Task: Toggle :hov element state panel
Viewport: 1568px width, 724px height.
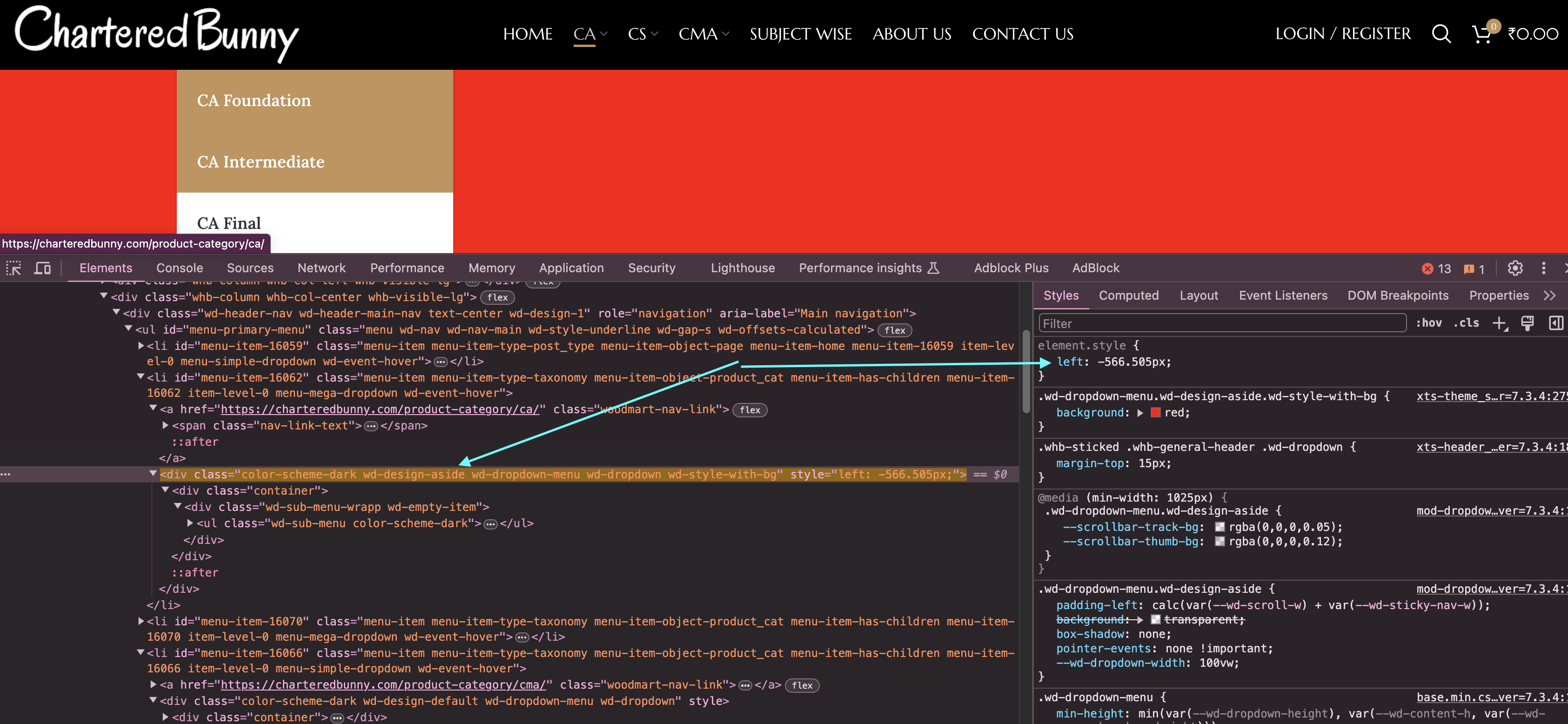Action: tap(1428, 323)
